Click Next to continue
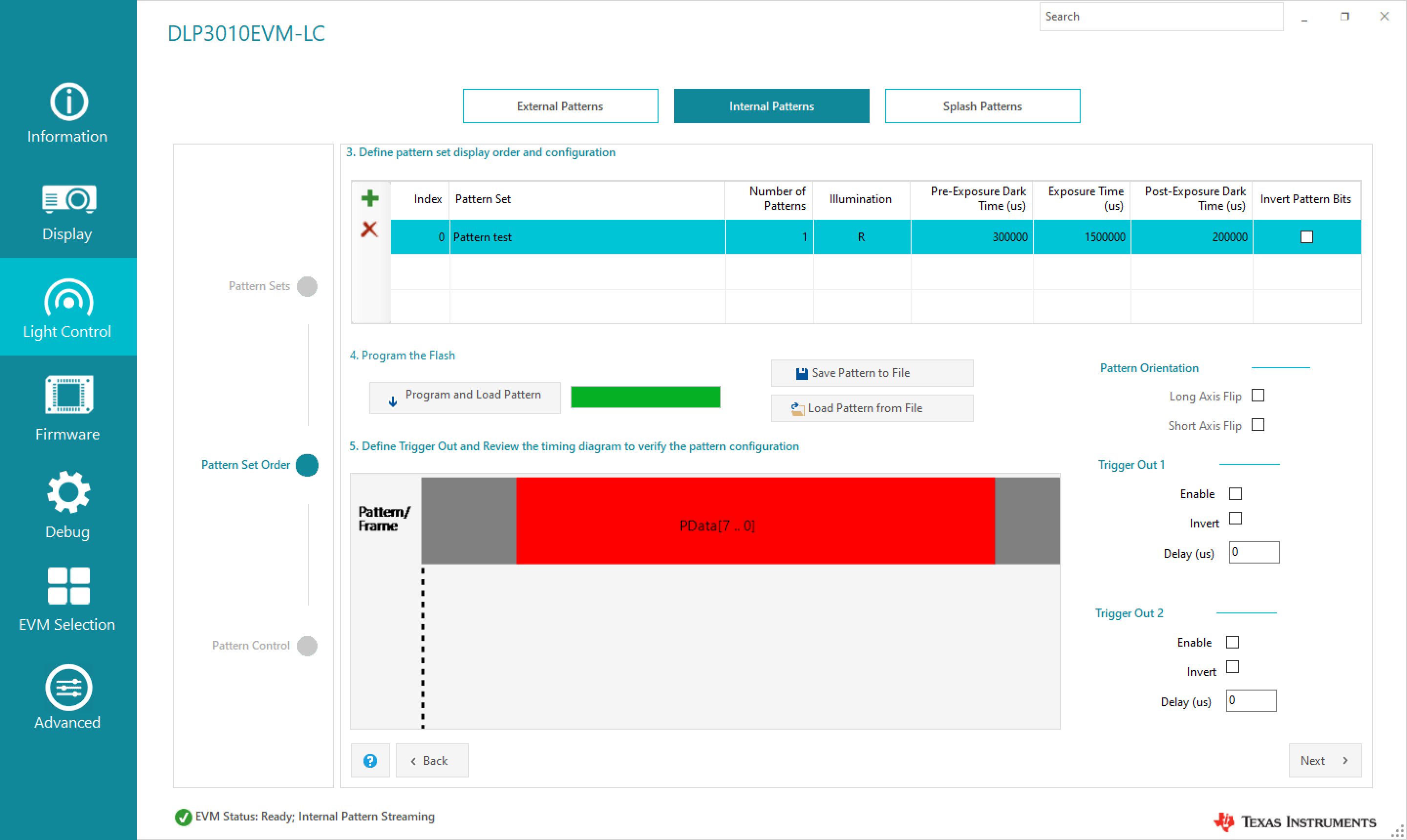This screenshot has height=840, width=1407. (1325, 760)
